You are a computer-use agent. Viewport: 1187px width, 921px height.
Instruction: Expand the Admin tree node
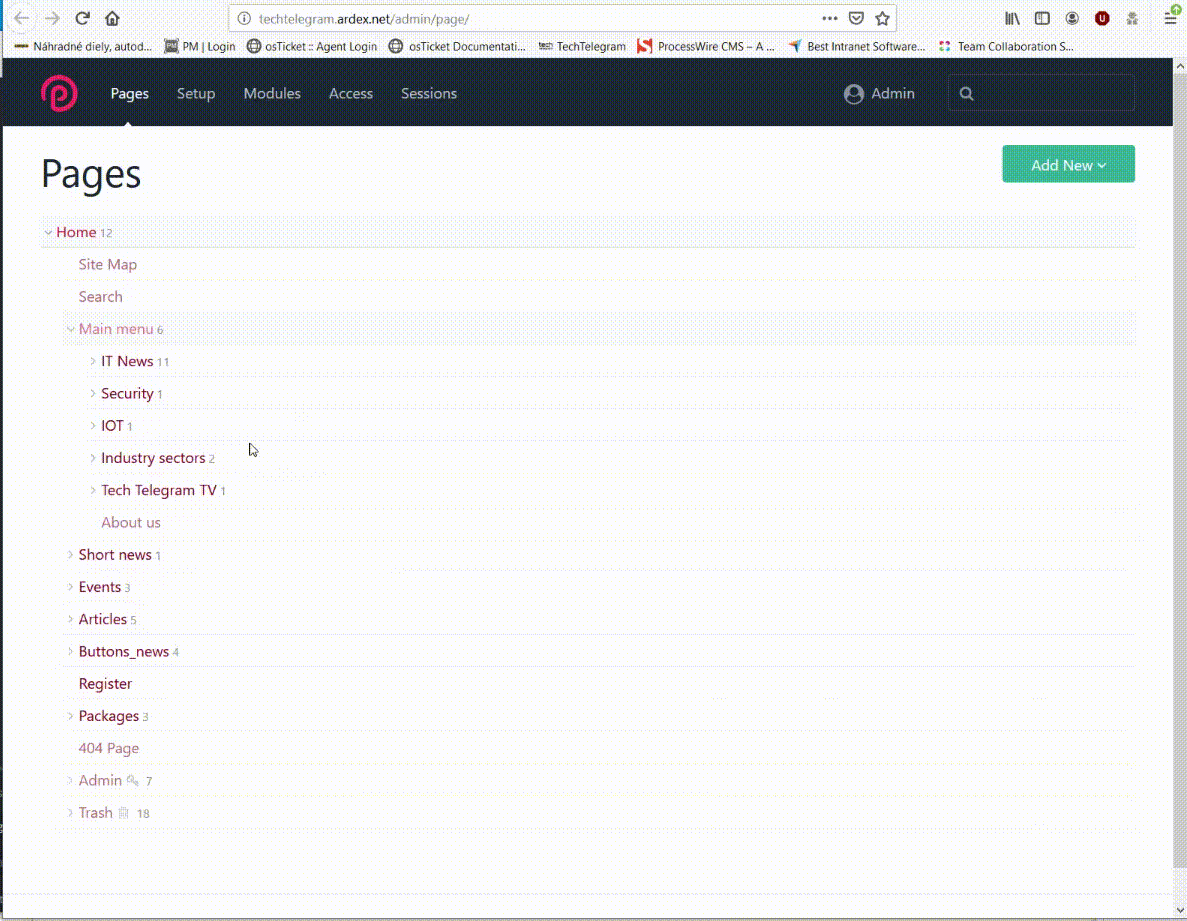(70, 780)
